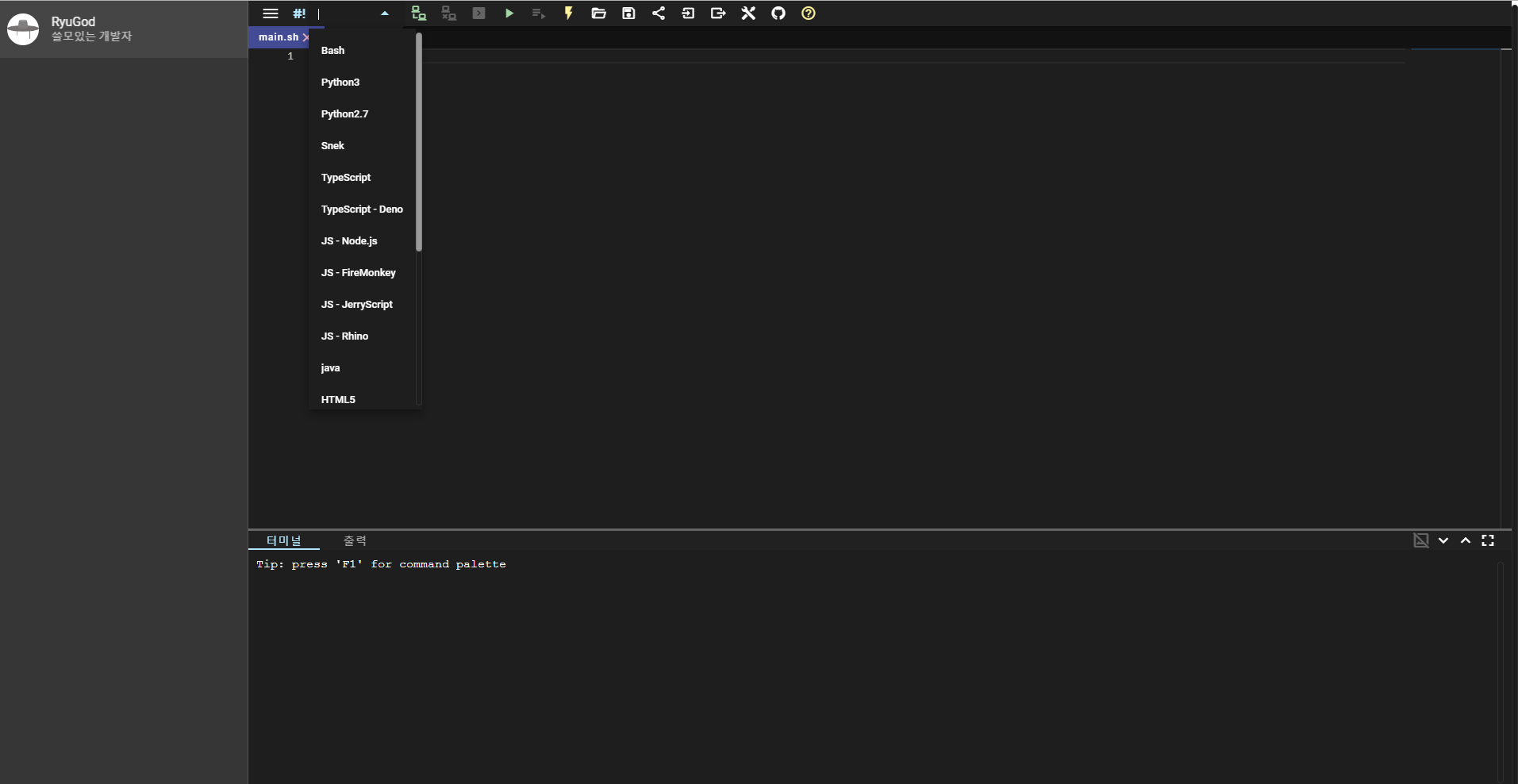Open settings via the wrench tools icon
Viewport: 1518px width, 784px height.
(x=748, y=13)
